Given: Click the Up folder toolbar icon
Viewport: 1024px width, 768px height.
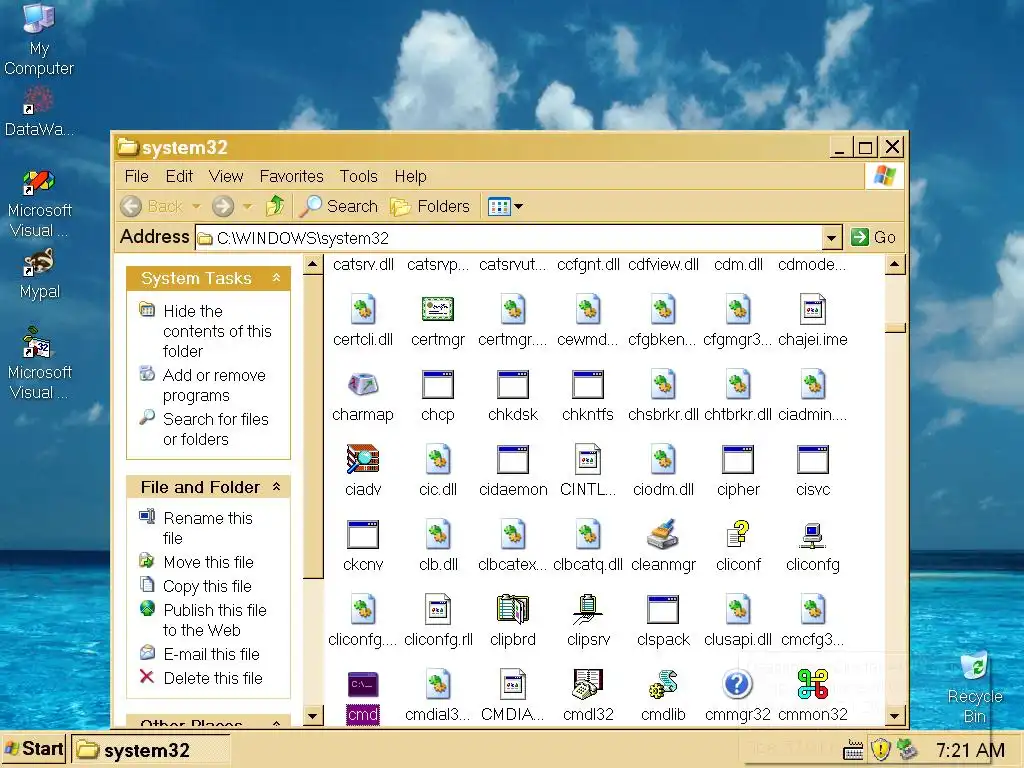Looking at the screenshot, I should [275, 206].
